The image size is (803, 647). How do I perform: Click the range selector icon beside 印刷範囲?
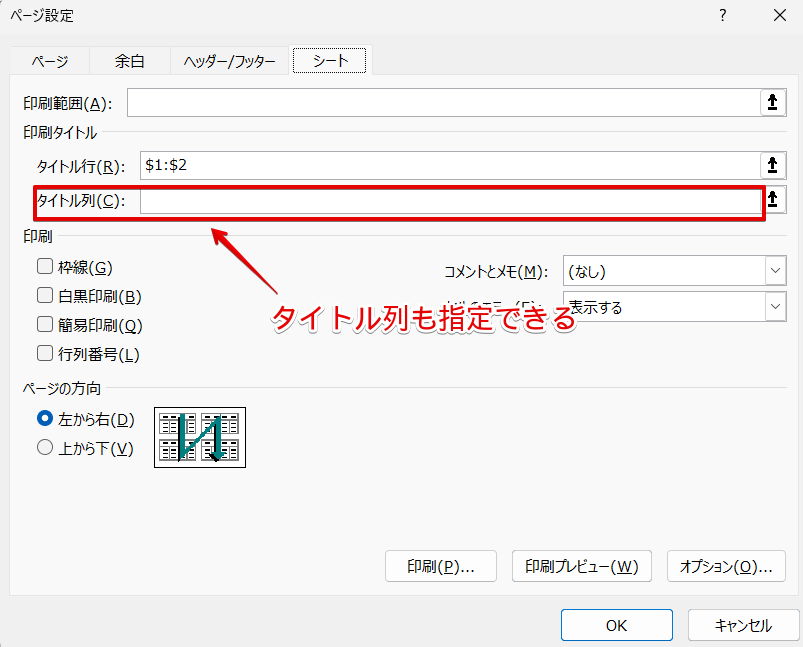[x=776, y=102]
